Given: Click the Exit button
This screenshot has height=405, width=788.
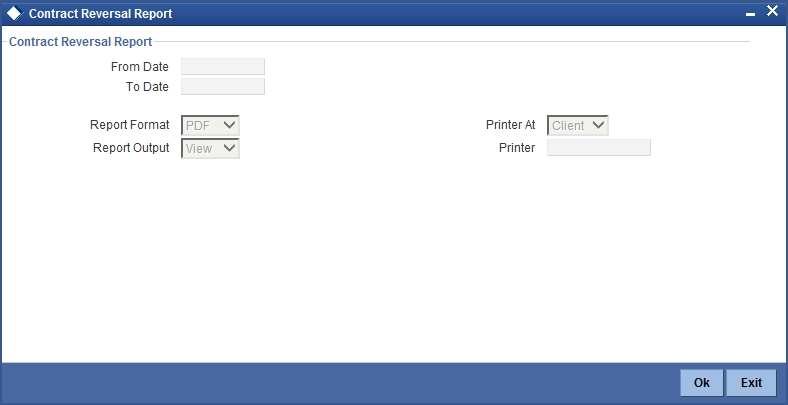Looking at the screenshot, I should pos(751,383).
